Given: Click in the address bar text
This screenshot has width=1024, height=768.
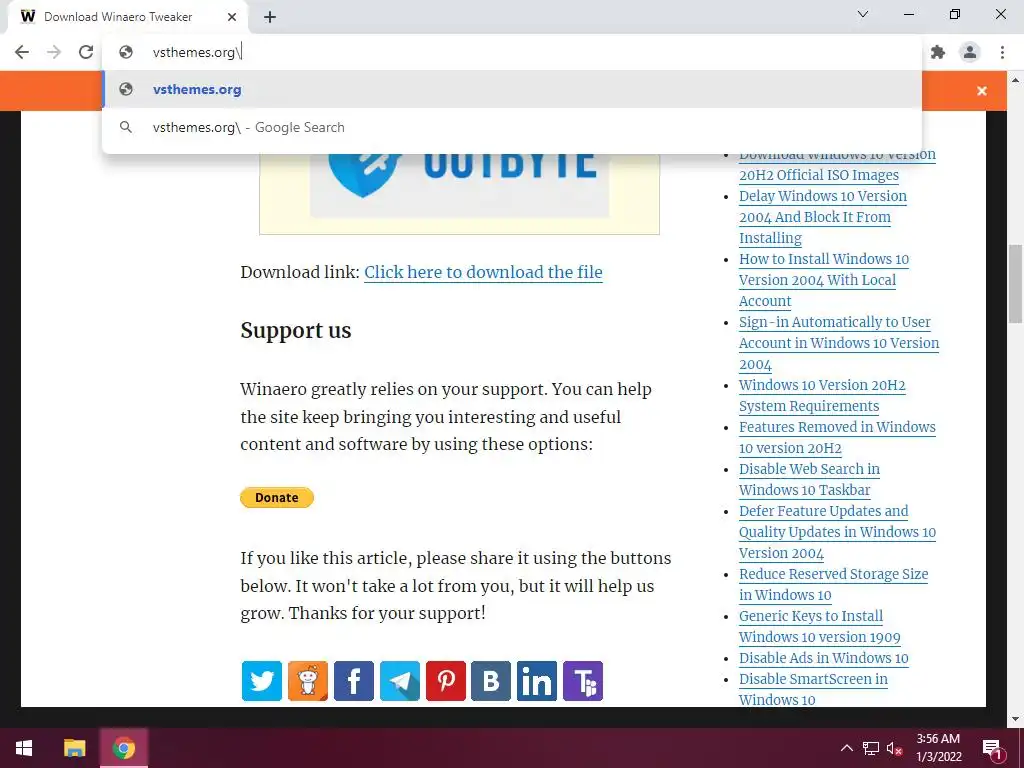Looking at the screenshot, I should pos(197,52).
